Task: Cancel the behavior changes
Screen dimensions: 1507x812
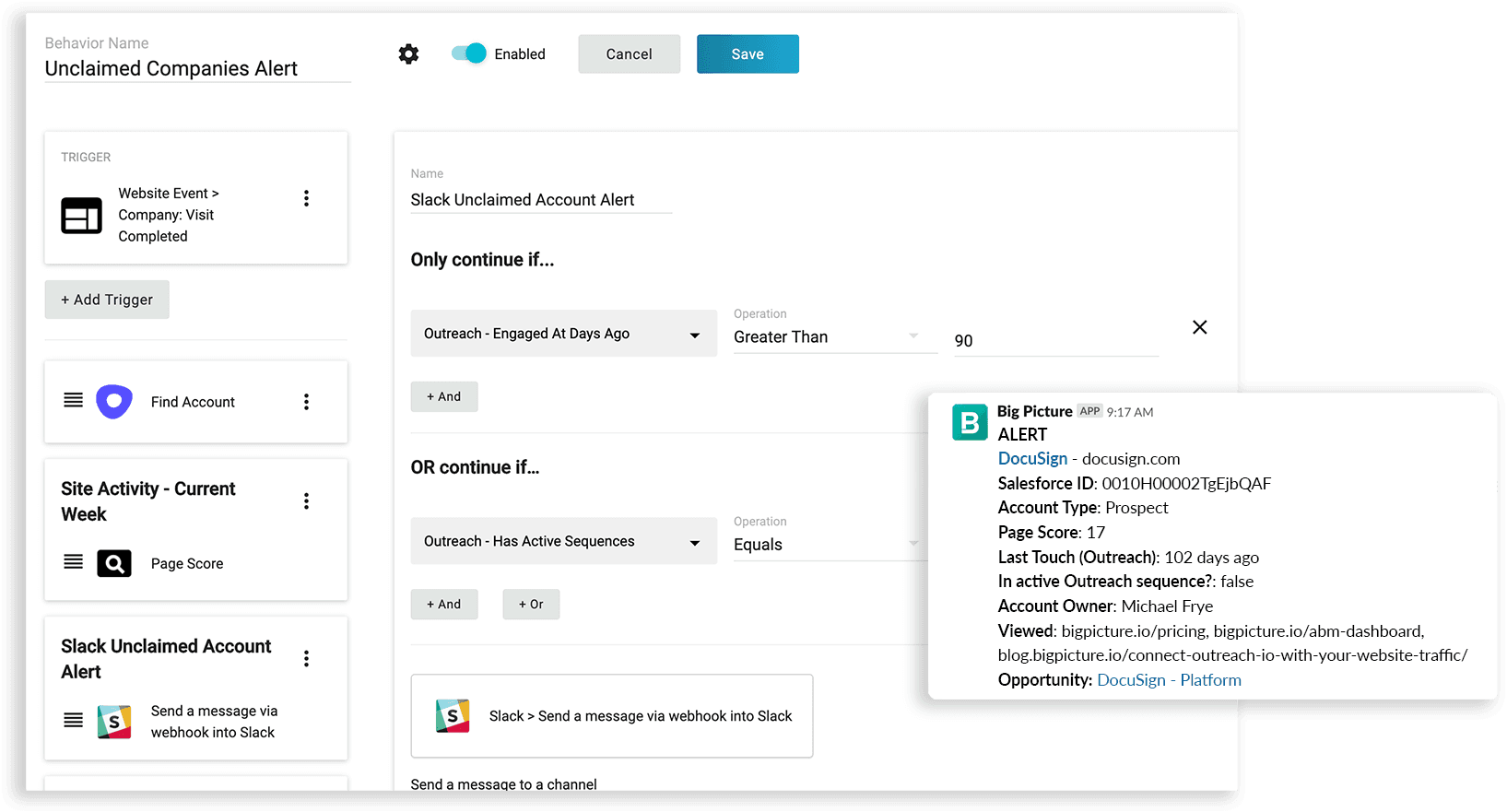Action: (x=629, y=54)
